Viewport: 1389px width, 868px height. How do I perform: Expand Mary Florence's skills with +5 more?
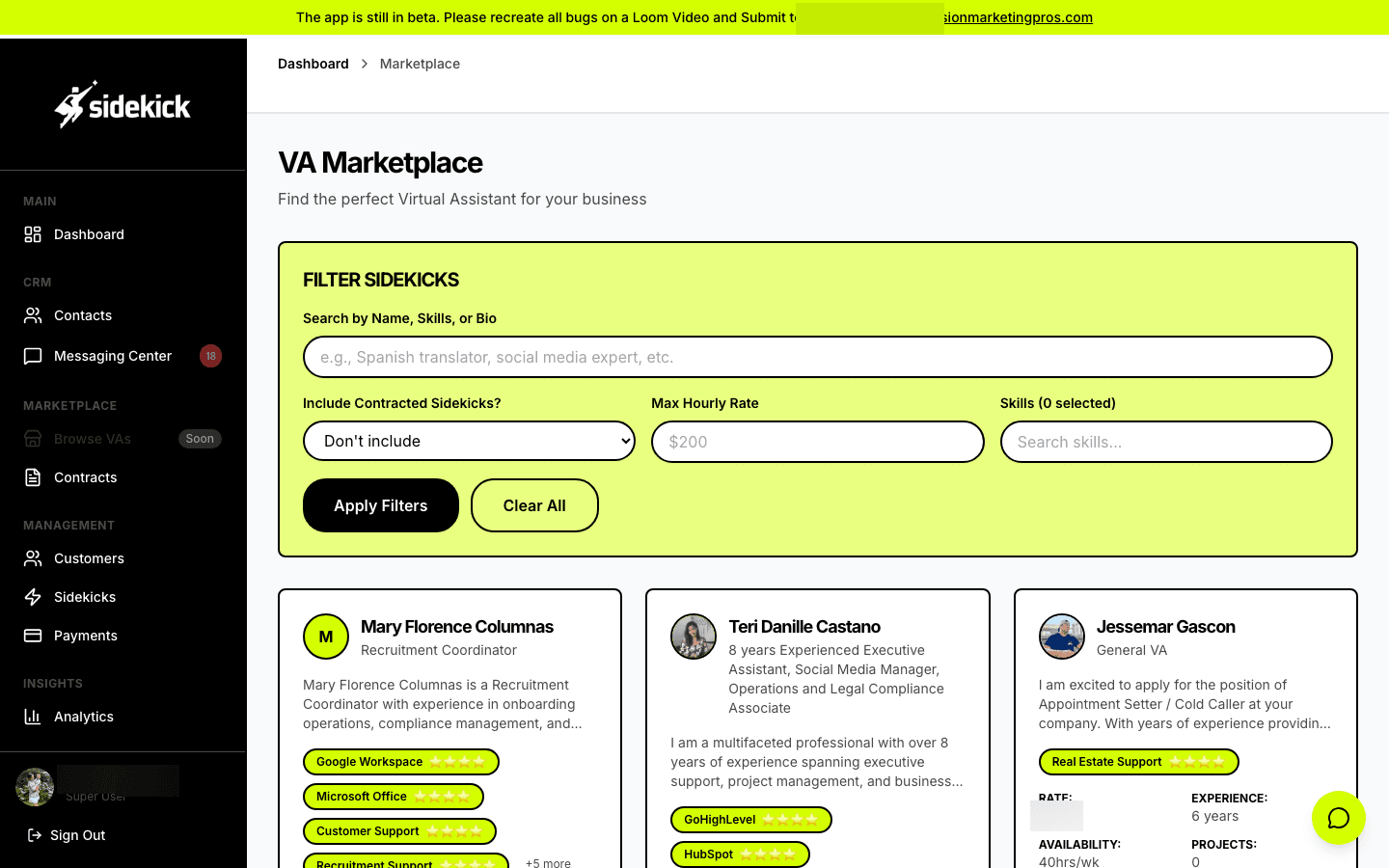click(x=548, y=863)
